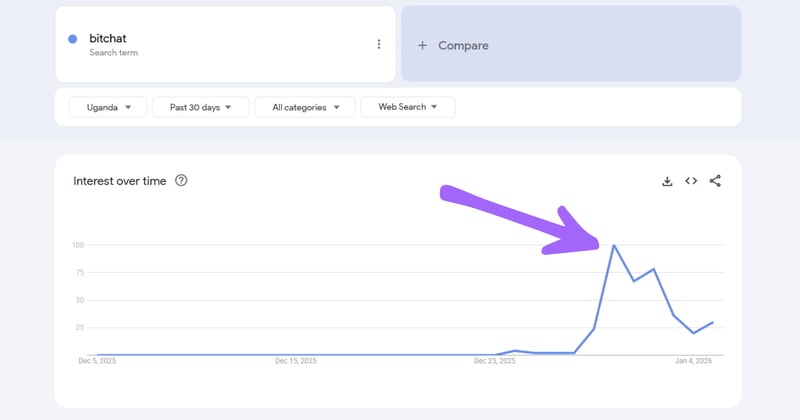Share the Interest over time chart
The width and height of the screenshot is (800, 420).
click(715, 181)
